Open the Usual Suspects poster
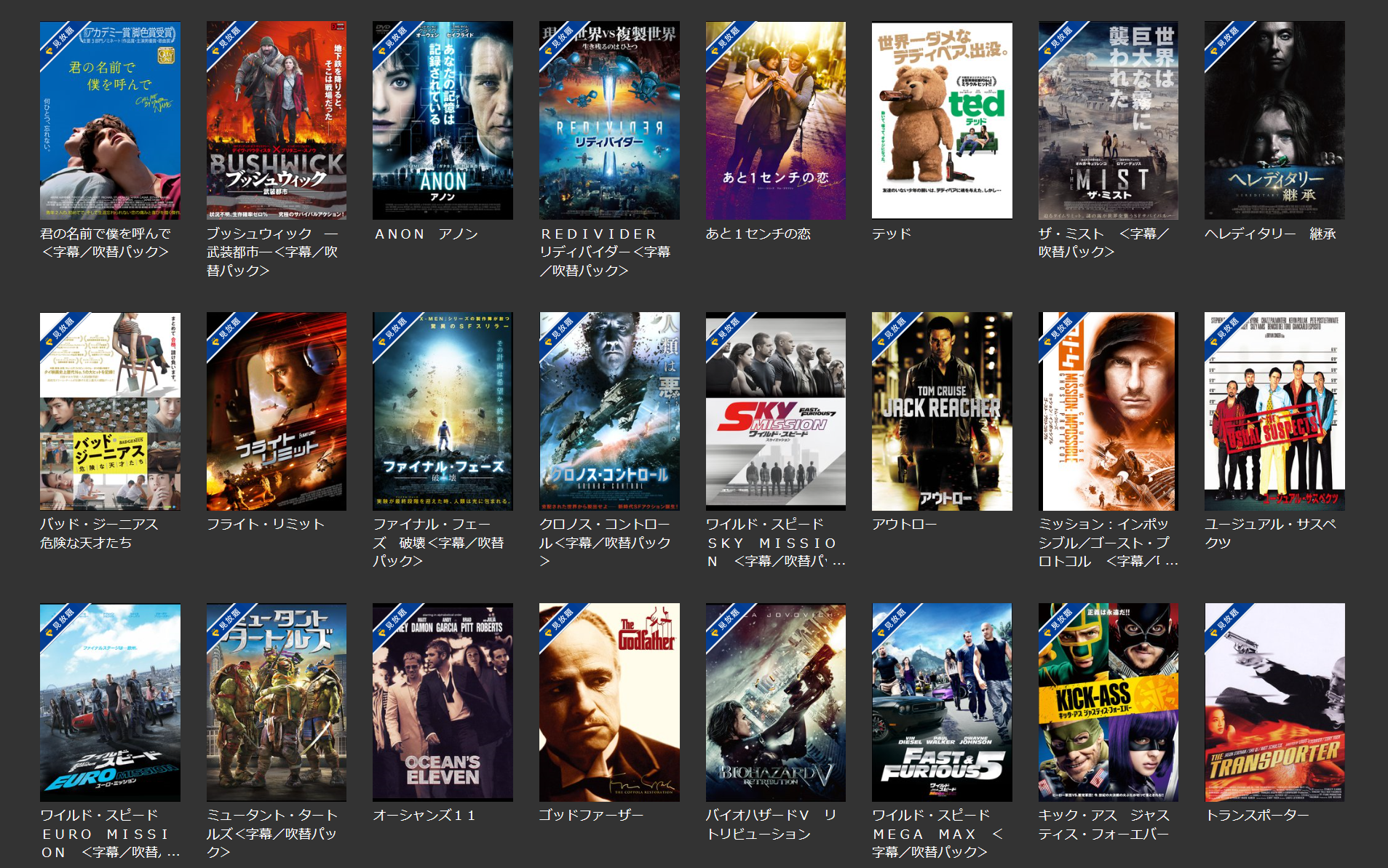This screenshot has height=868, width=1388. pos(1274,411)
